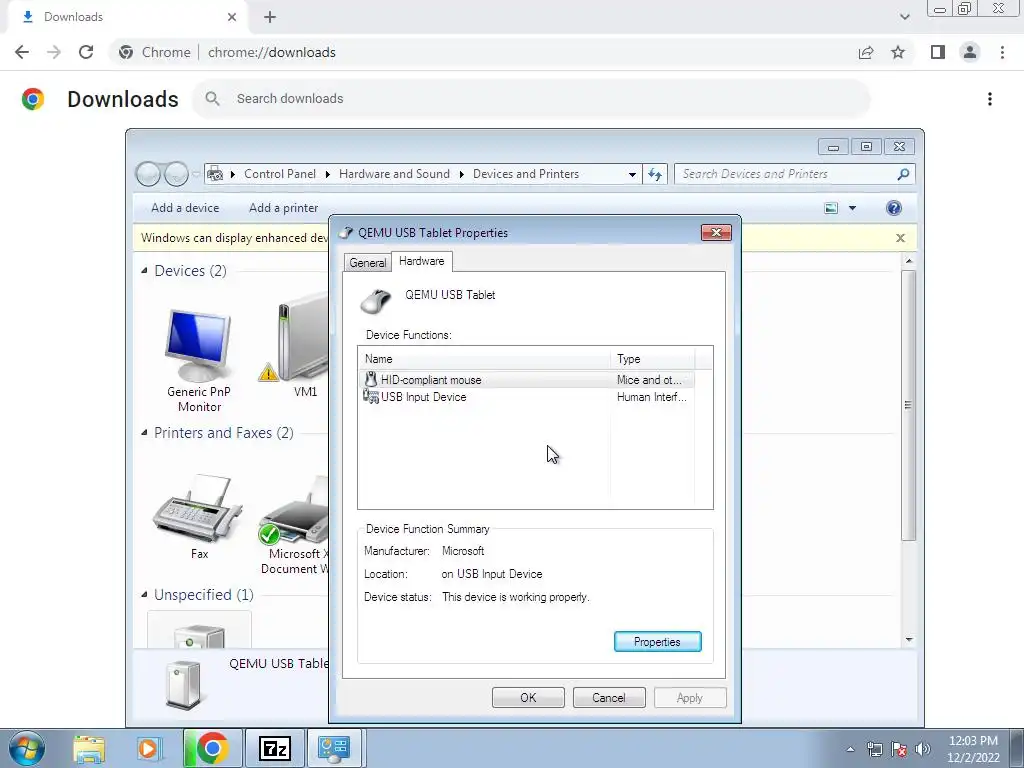
Task: Click Add a device in toolbar
Action: tap(185, 208)
